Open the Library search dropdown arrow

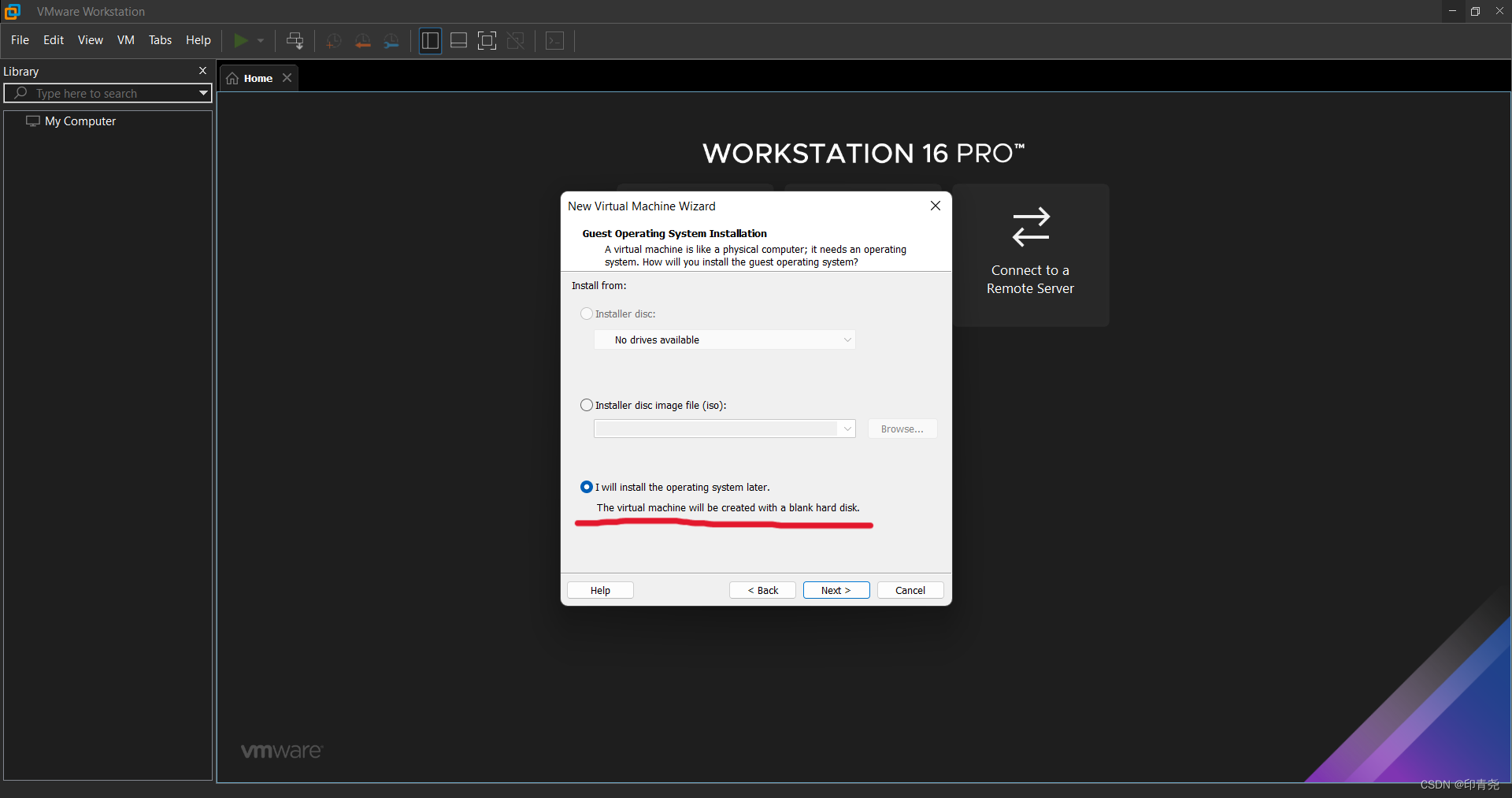click(x=203, y=93)
